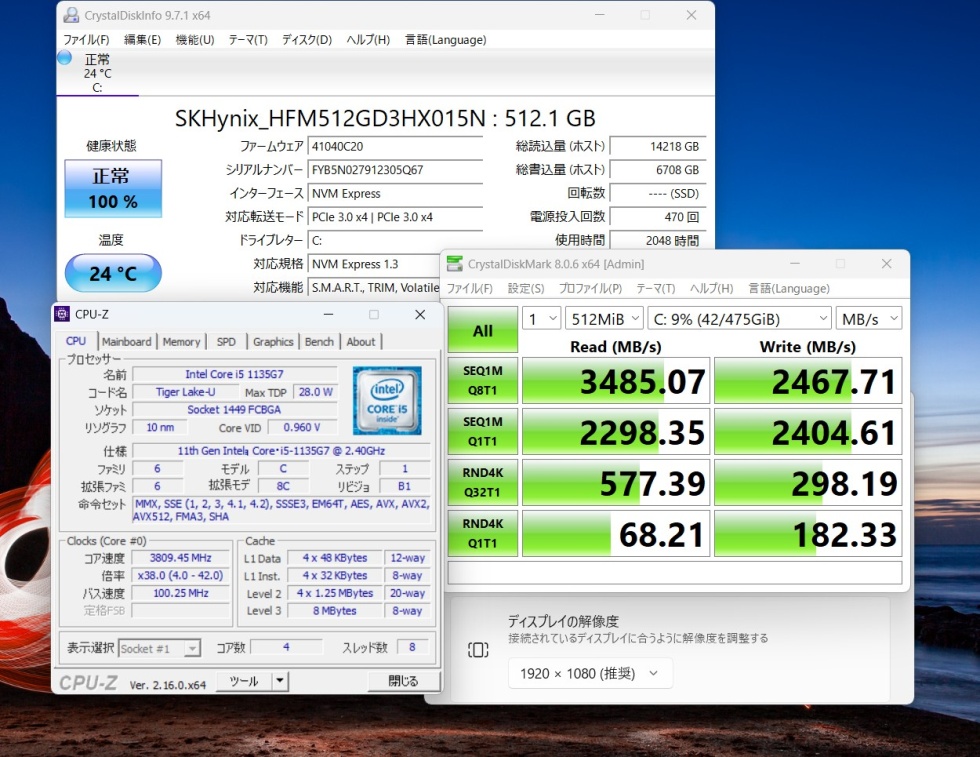Click the ツール button in CPU-Z
Screen dimensions: 980x757
tap(244, 681)
